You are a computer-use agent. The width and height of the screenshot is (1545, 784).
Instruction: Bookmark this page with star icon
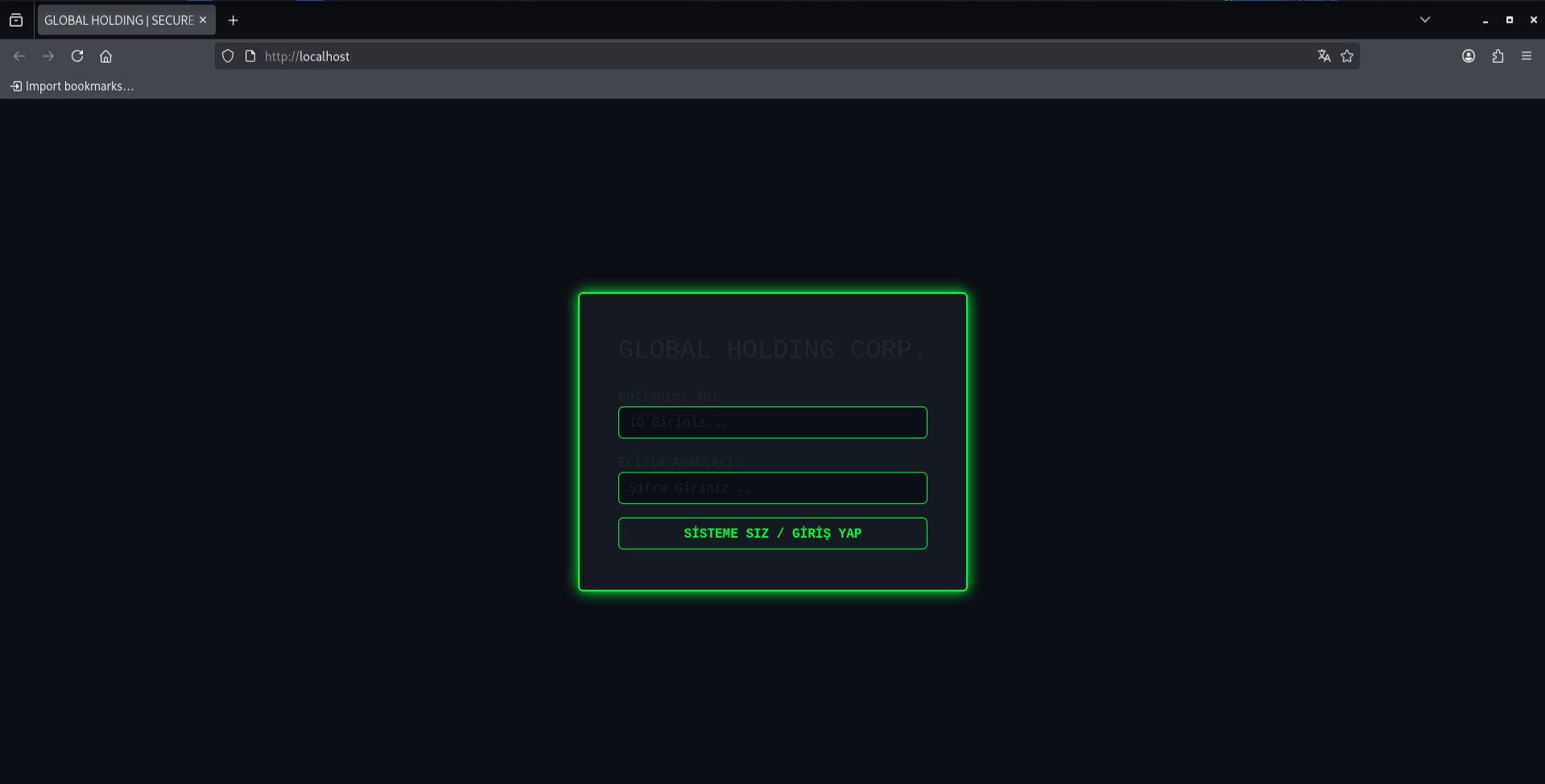point(1347,56)
